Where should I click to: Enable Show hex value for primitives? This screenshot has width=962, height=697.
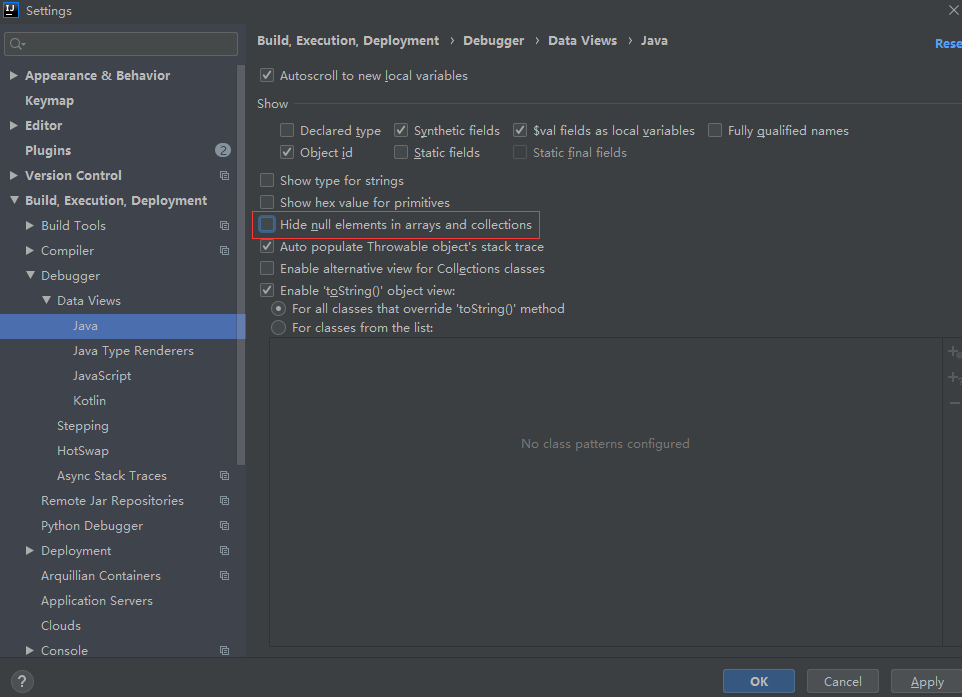(267, 202)
